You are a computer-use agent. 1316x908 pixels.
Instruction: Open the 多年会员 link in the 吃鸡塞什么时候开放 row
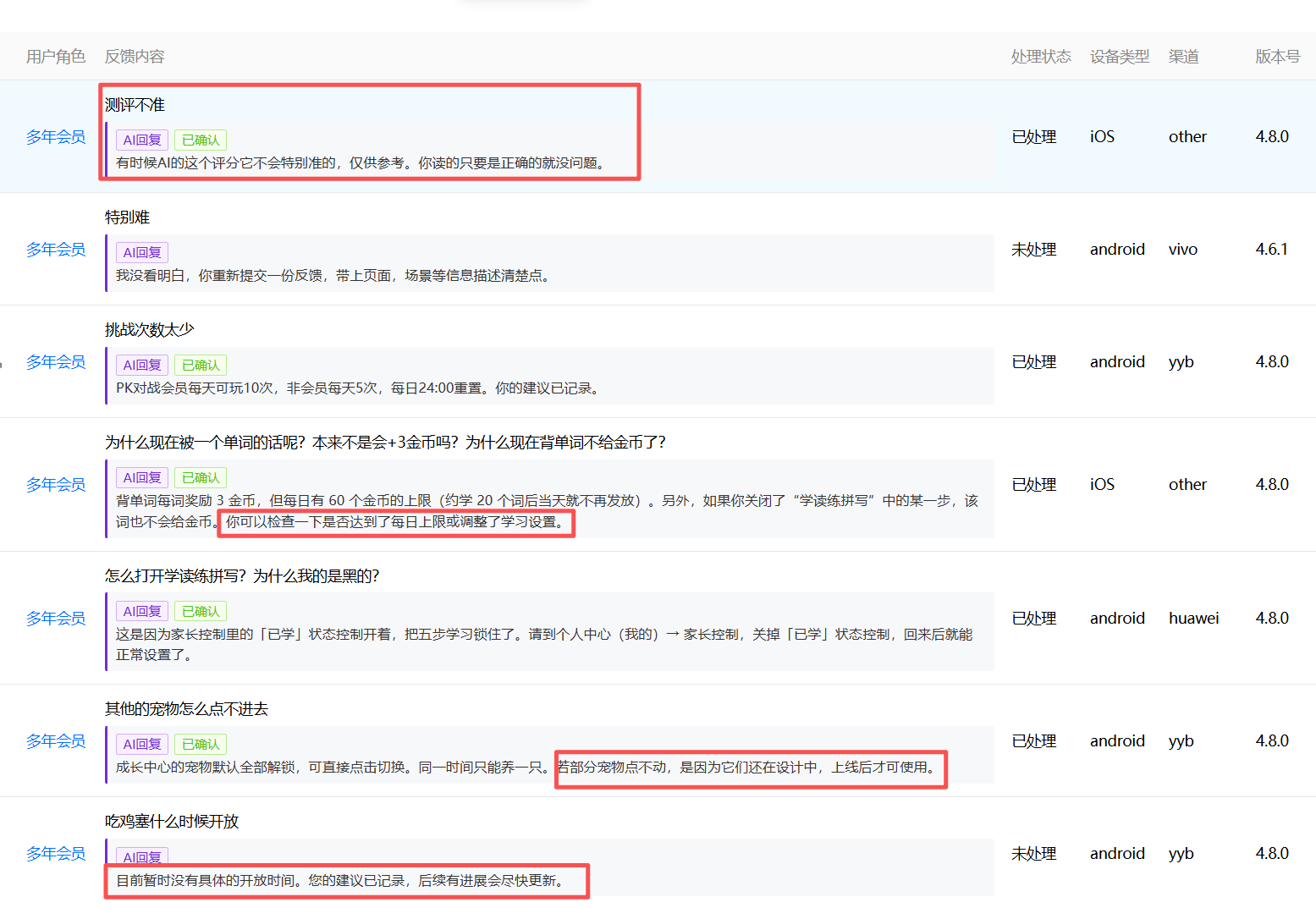coord(56,854)
